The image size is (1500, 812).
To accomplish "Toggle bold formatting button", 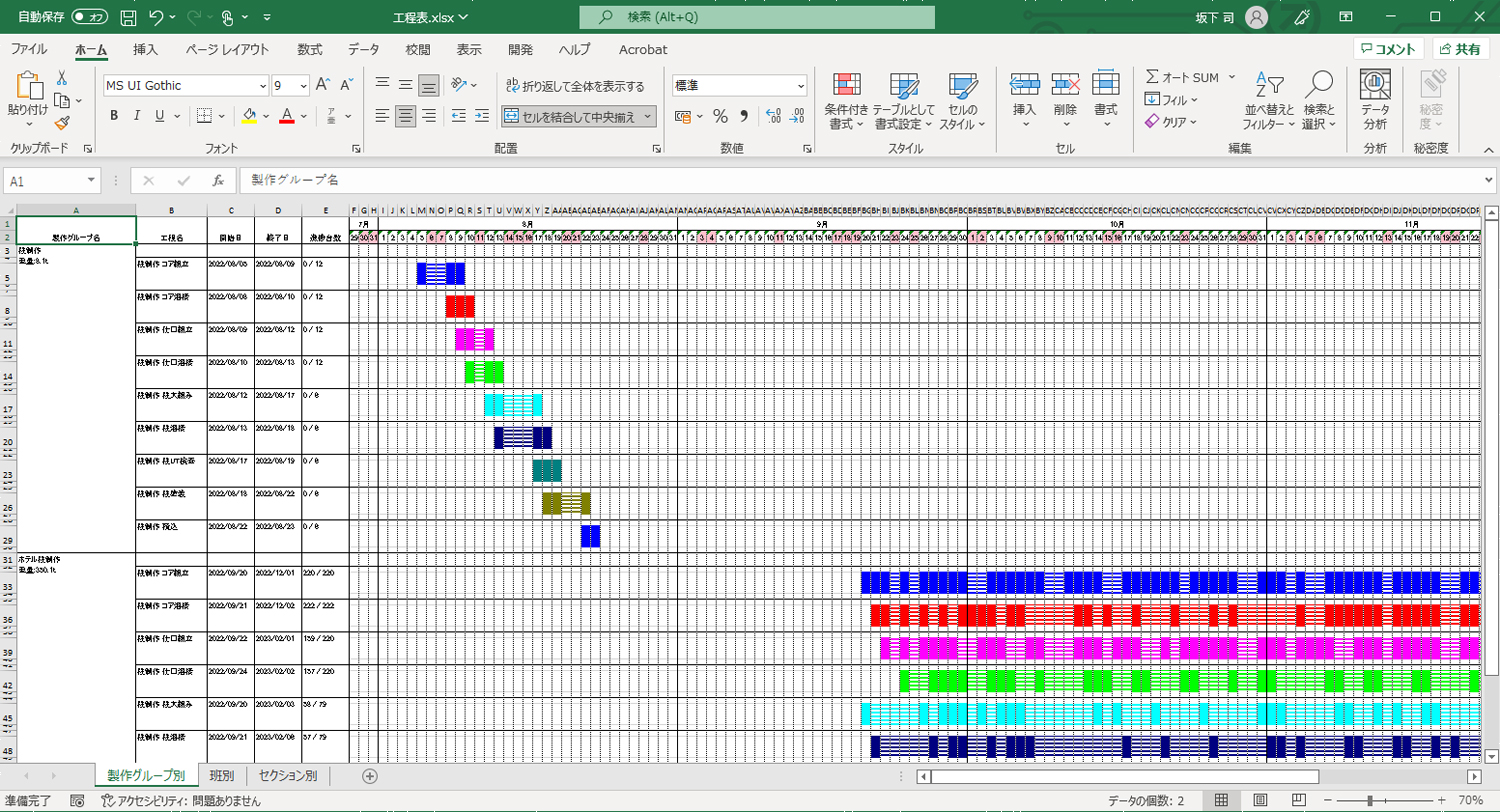I will click(114, 116).
